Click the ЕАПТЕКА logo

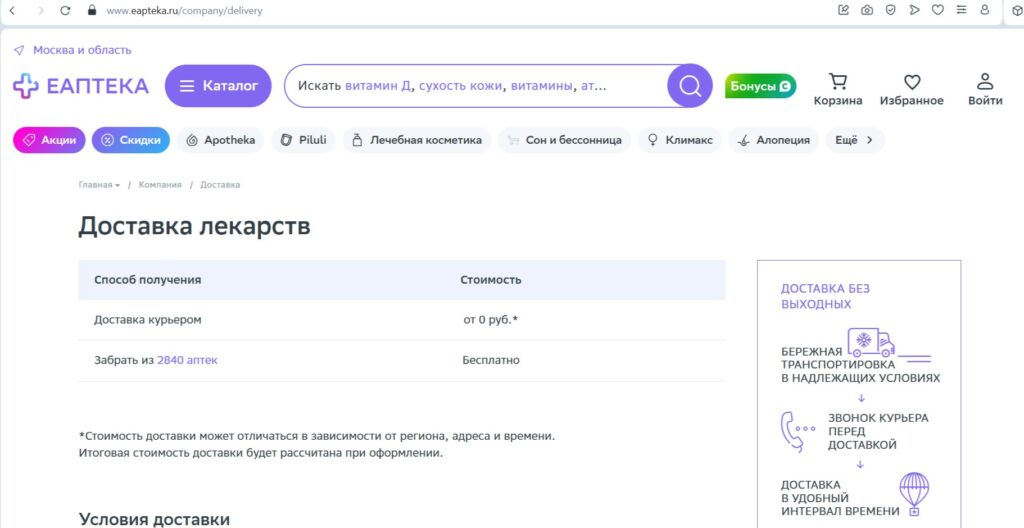(x=81, y=86)
